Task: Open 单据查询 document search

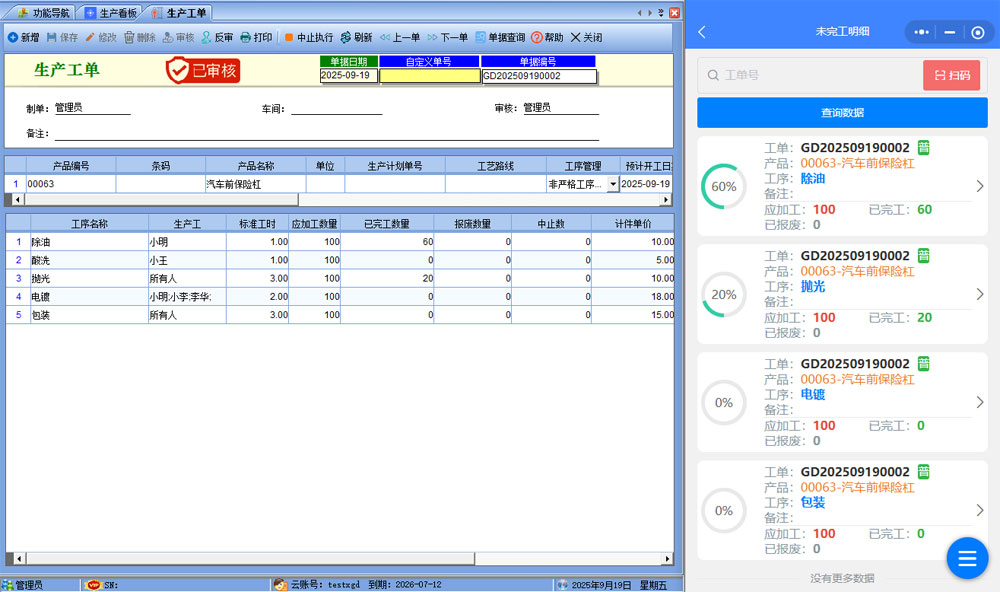Action: coord(499,37)
